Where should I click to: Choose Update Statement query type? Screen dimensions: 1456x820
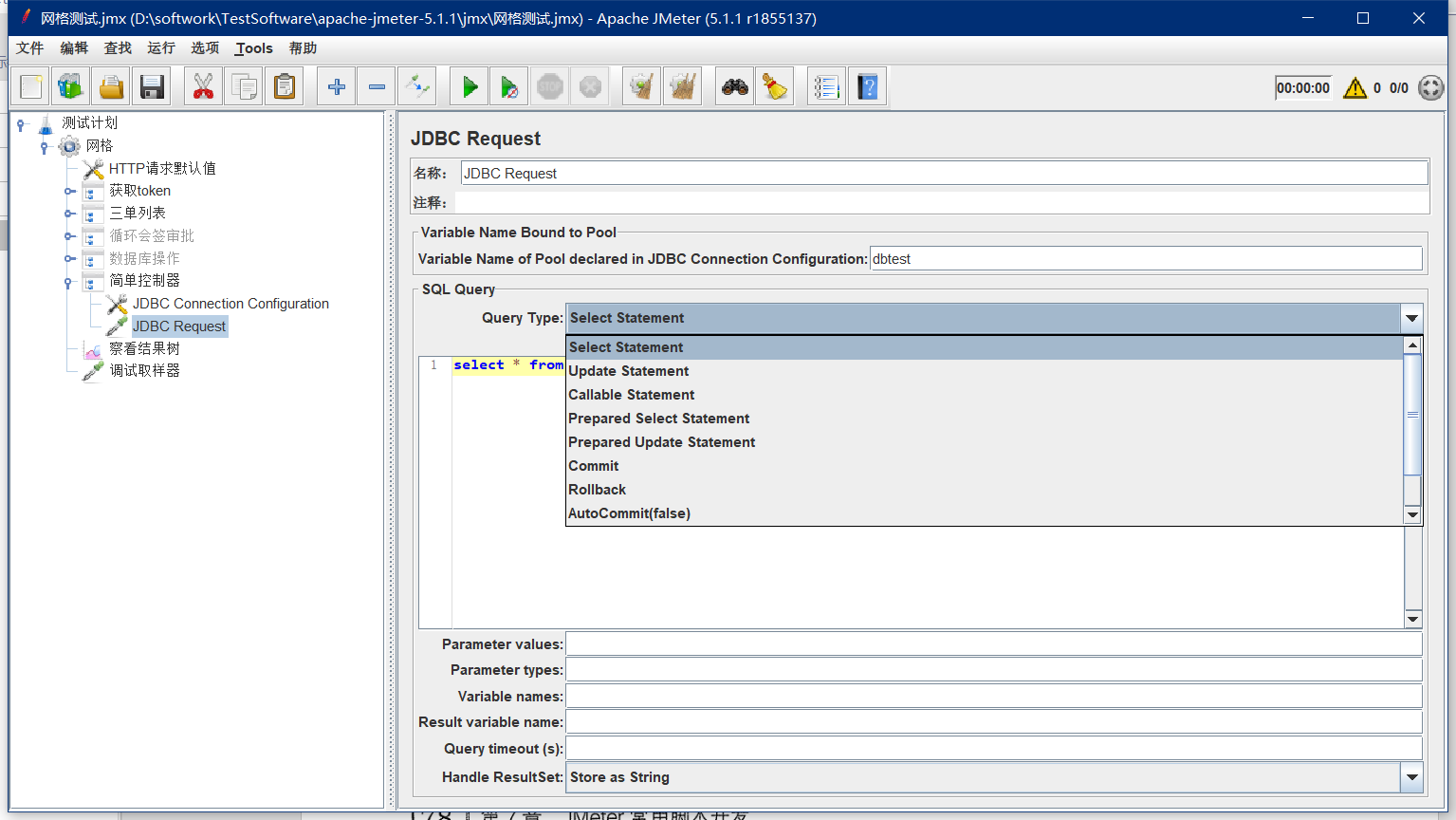pyautogui.click(x=985, y=371)
